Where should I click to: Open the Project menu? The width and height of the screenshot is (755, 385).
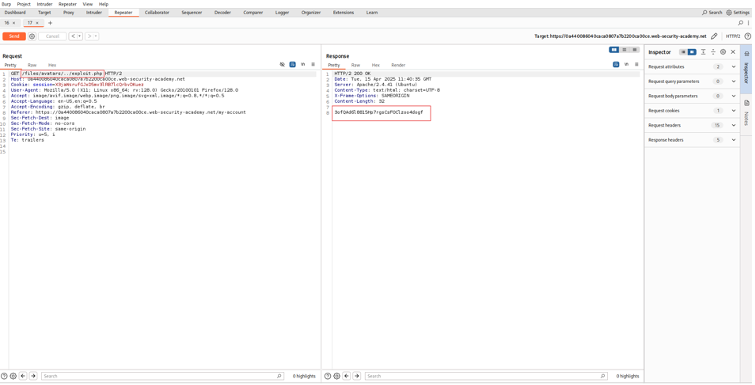24,4
